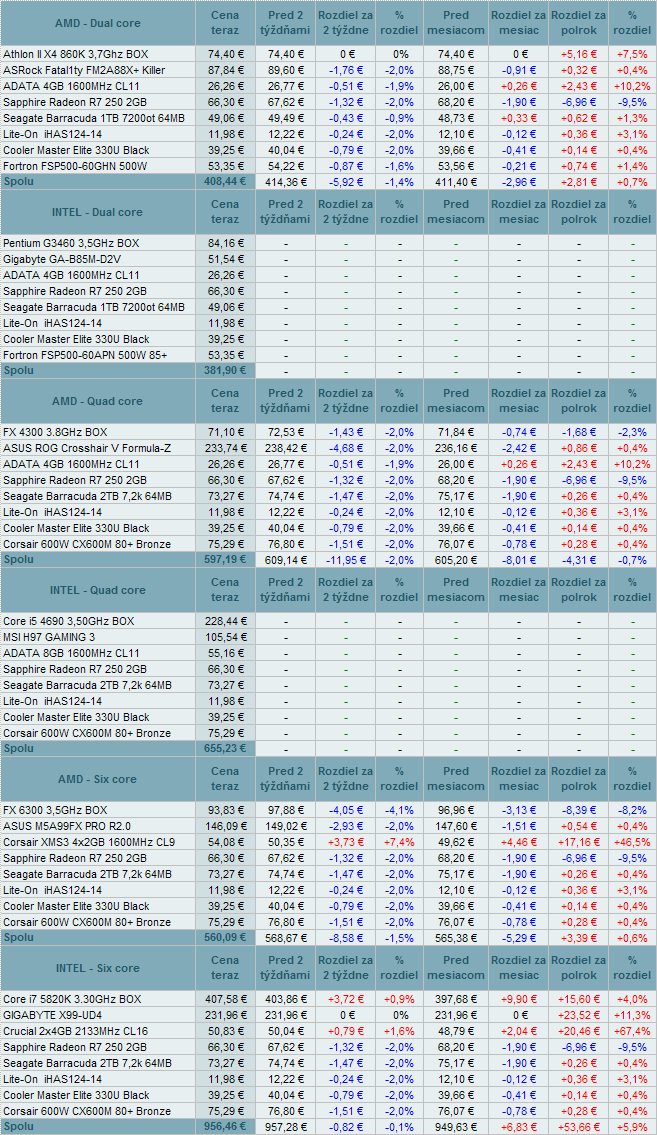Select the blue "-11,95 €" two-week difference

346,560
